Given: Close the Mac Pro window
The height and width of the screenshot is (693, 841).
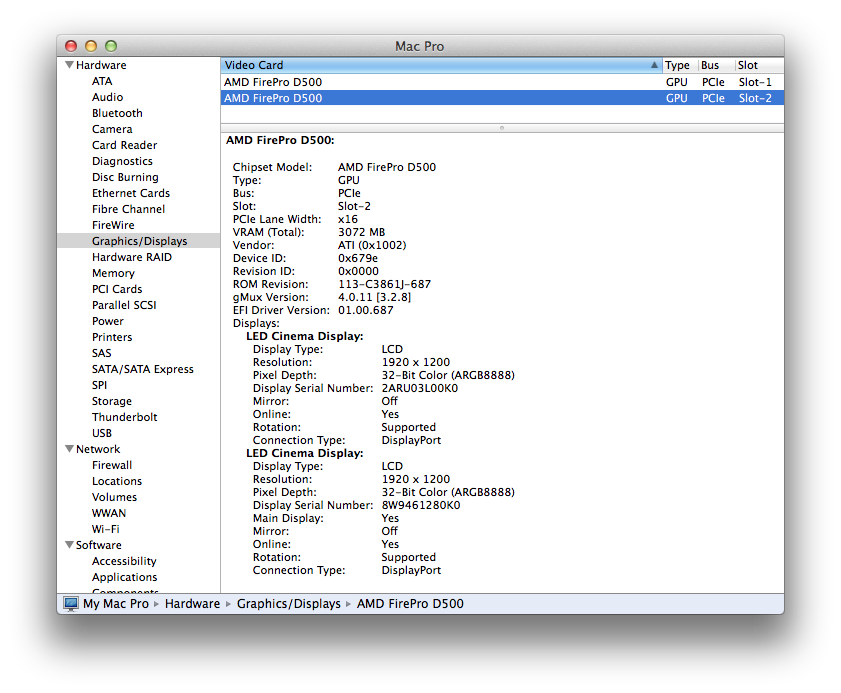Looking at the screenshot, I should (71, 46).
